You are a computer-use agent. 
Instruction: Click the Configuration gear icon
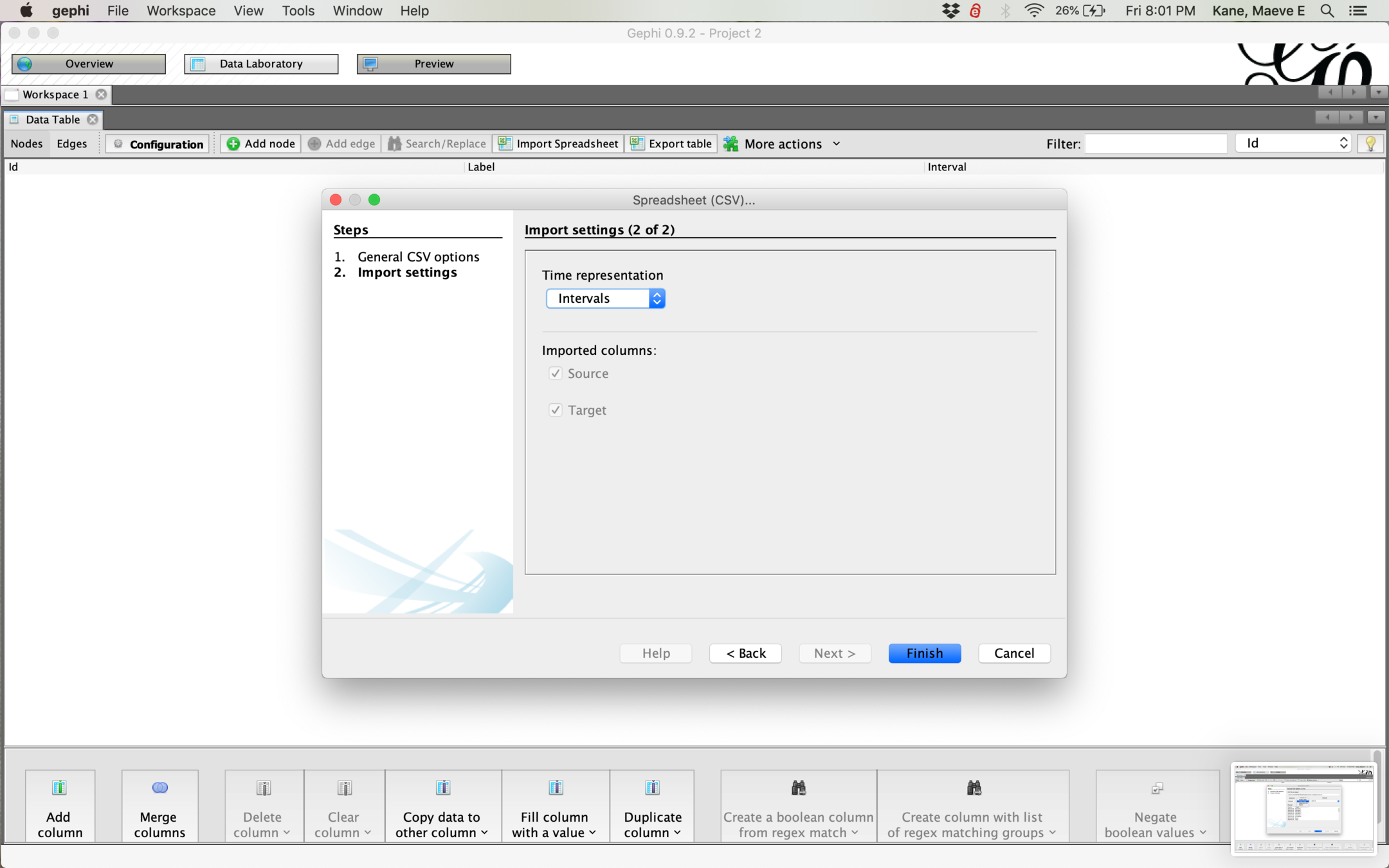(x=118, y=144)
